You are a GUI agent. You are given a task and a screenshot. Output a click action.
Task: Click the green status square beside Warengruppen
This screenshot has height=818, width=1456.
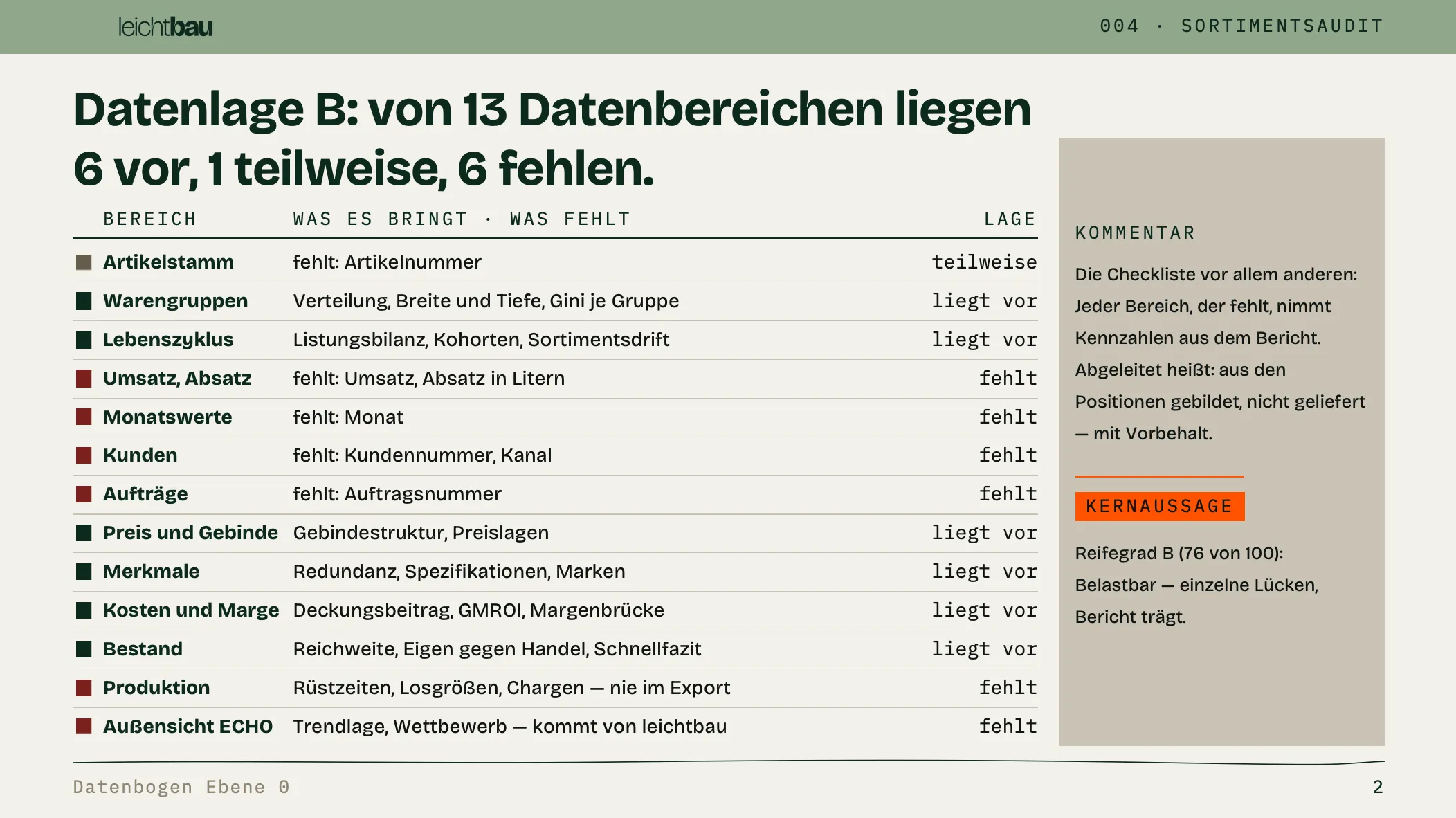84,301
